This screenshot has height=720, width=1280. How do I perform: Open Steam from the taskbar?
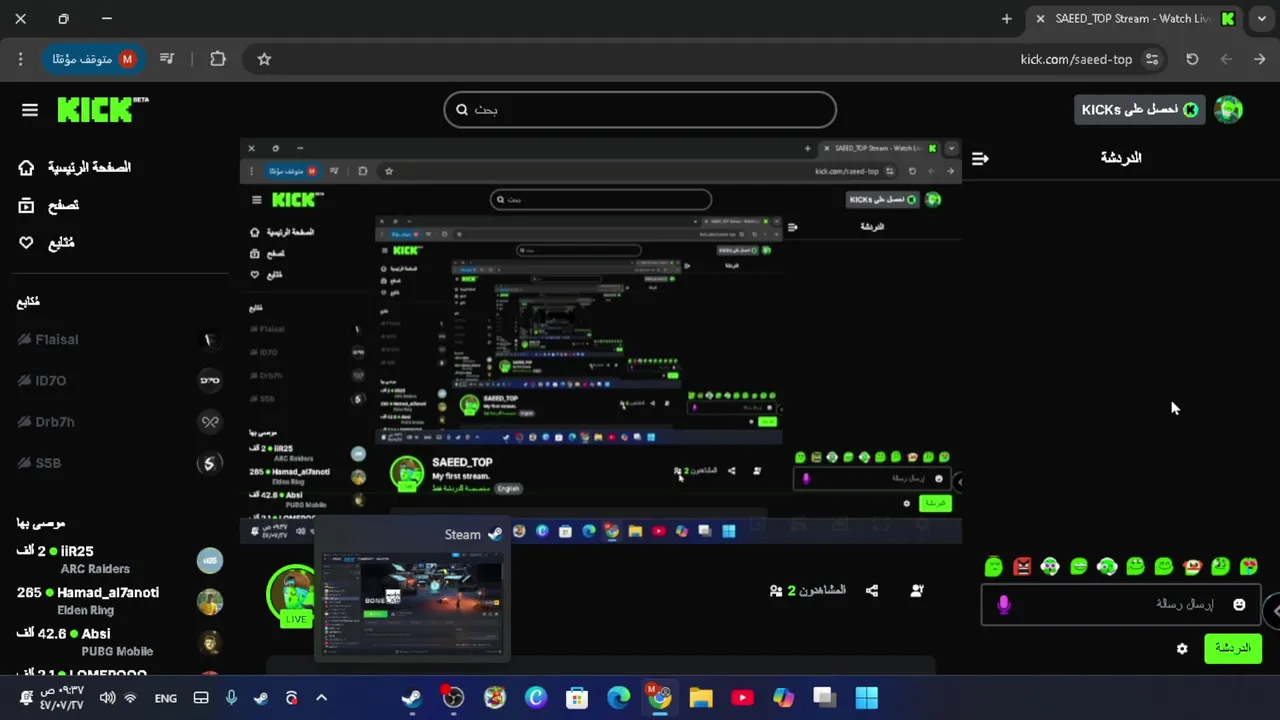(x=411, y=698)
